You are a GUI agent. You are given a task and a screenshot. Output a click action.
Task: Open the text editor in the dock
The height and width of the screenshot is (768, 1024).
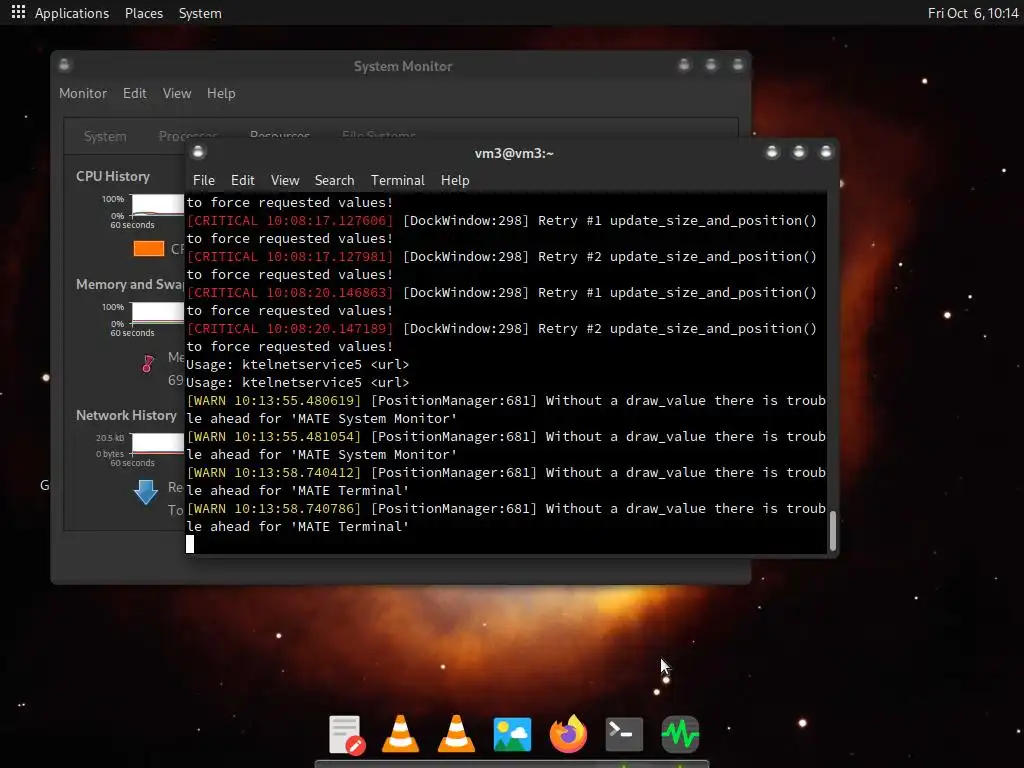(345, 735)
